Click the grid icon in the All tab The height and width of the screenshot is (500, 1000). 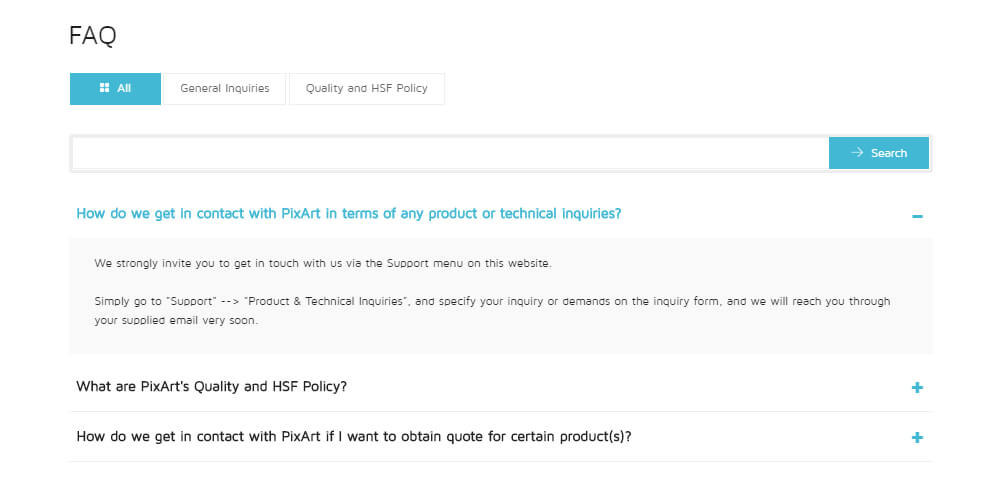105,88
